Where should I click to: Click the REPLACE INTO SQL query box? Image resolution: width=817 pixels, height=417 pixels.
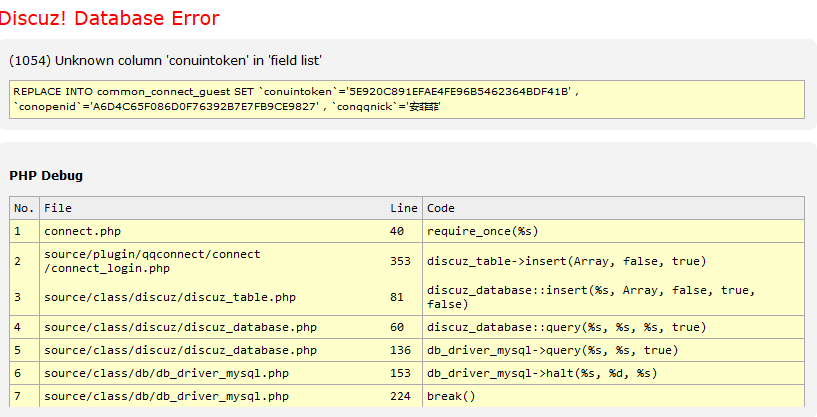(406, 99)
